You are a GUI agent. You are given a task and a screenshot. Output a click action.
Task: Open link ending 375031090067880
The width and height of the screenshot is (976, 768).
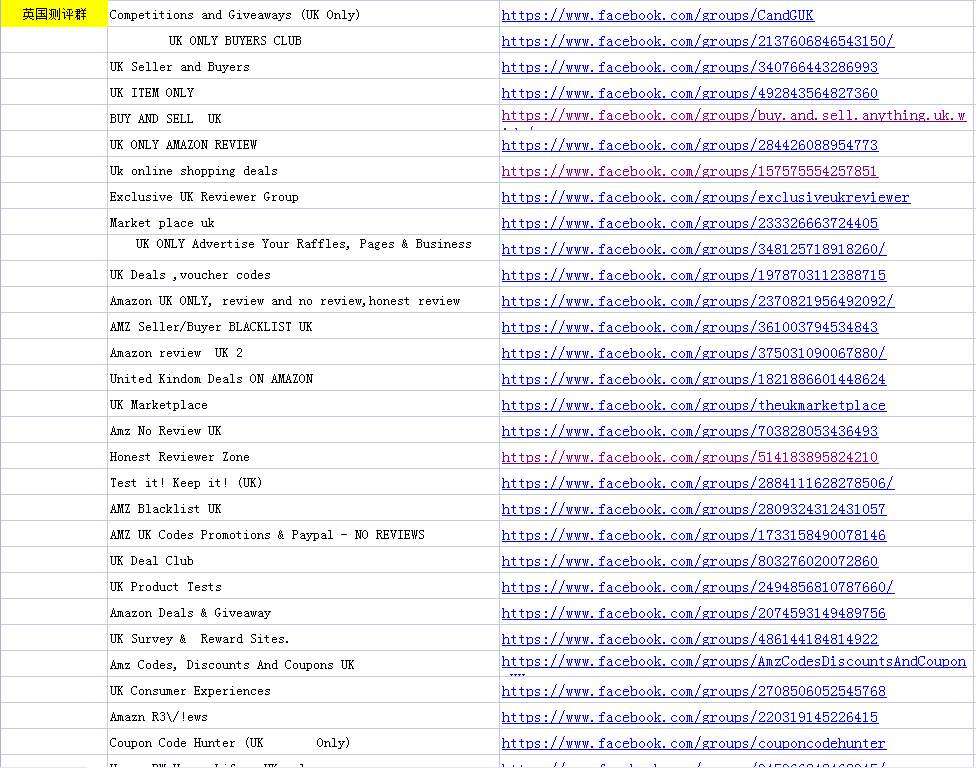point(693,354)
